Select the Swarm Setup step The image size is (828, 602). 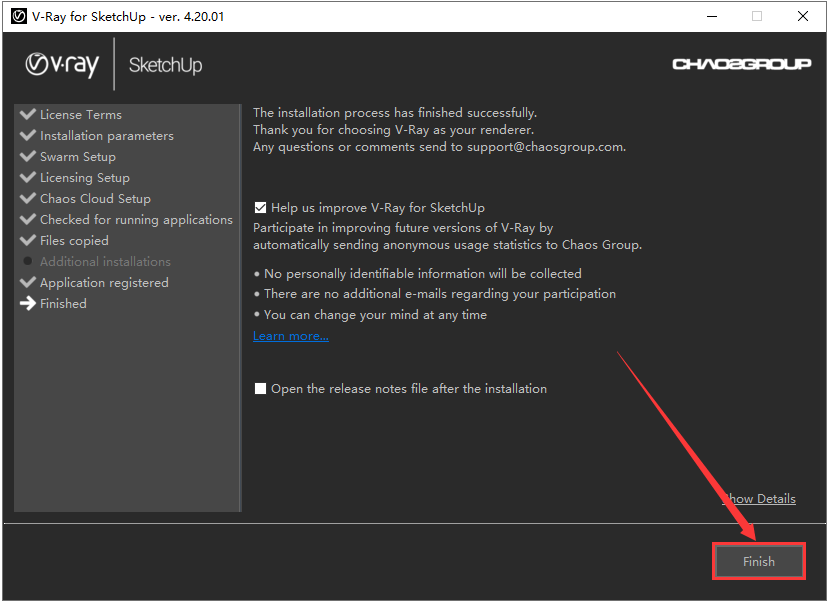pos(78,157)
